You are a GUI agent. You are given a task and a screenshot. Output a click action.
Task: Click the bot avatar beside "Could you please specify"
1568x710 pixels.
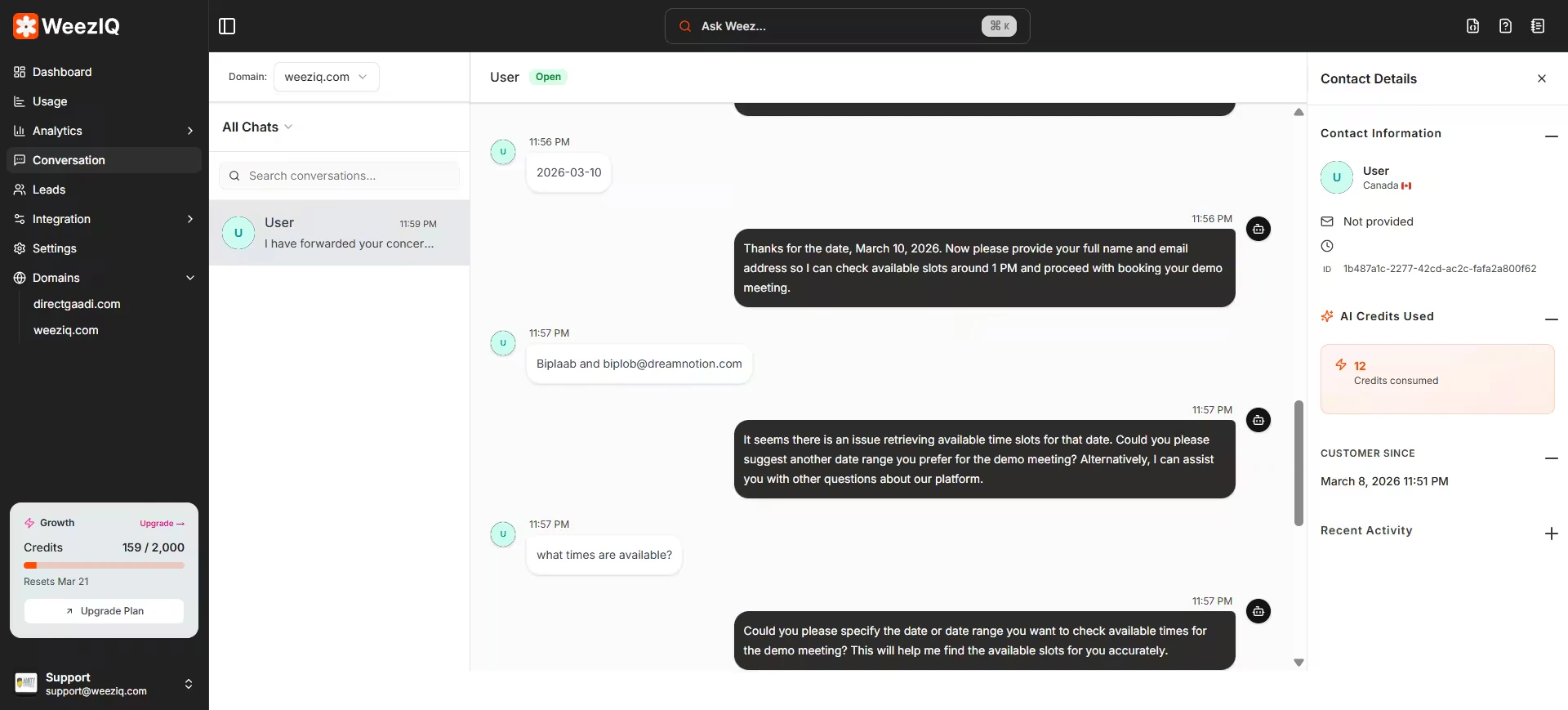1258,611
